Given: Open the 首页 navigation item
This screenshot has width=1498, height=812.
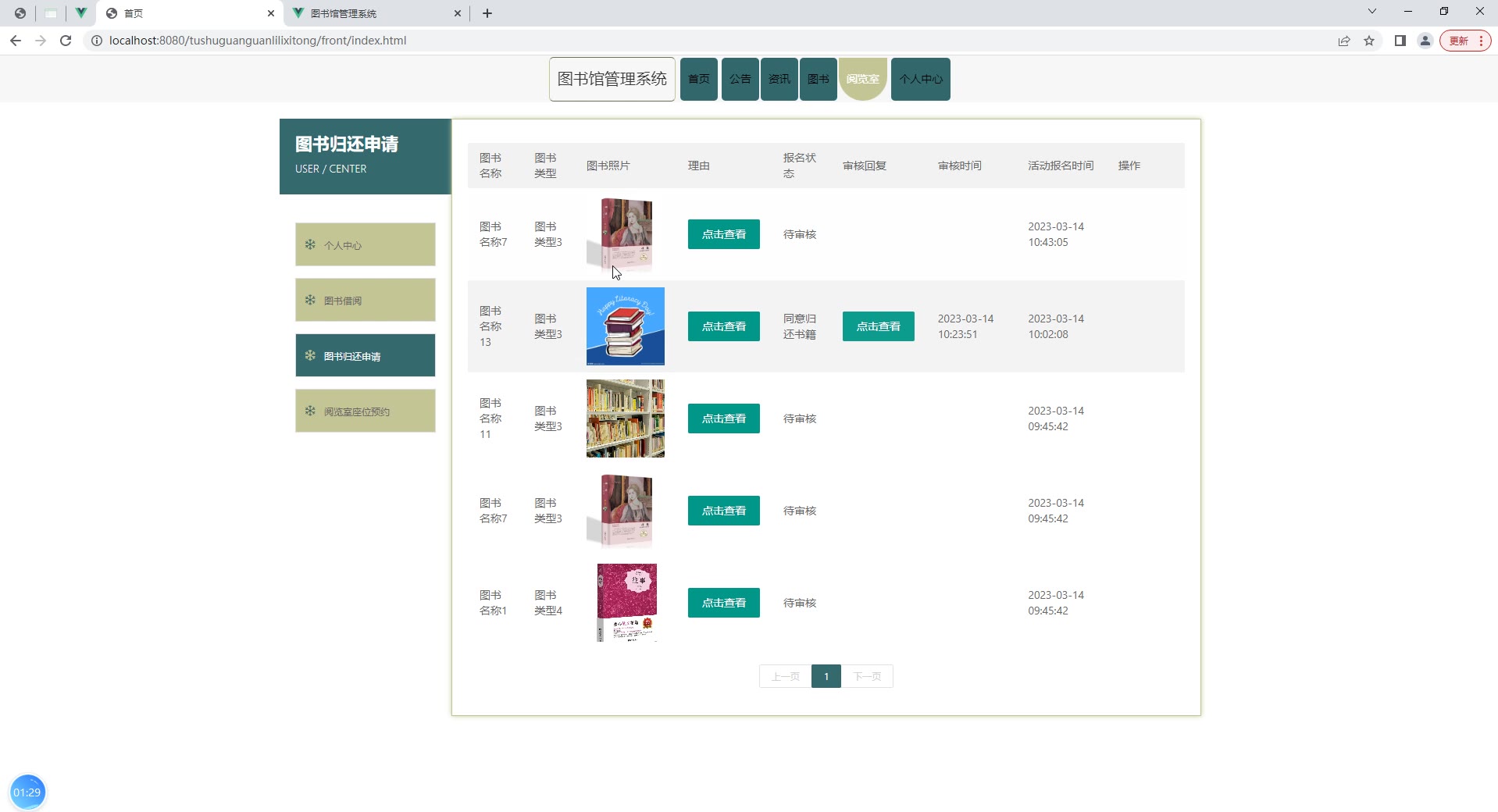Looking at the screenshot, I should (699, 79).
